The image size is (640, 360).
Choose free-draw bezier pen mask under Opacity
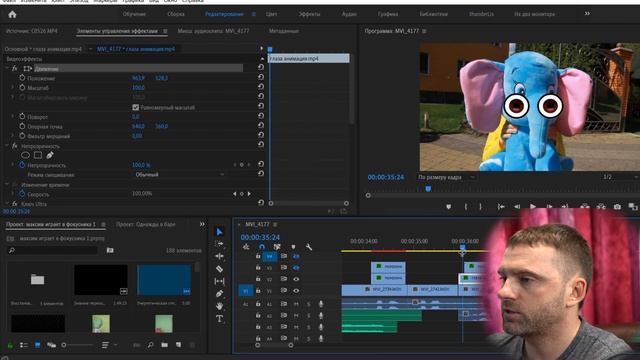click(x=50, y=155)
